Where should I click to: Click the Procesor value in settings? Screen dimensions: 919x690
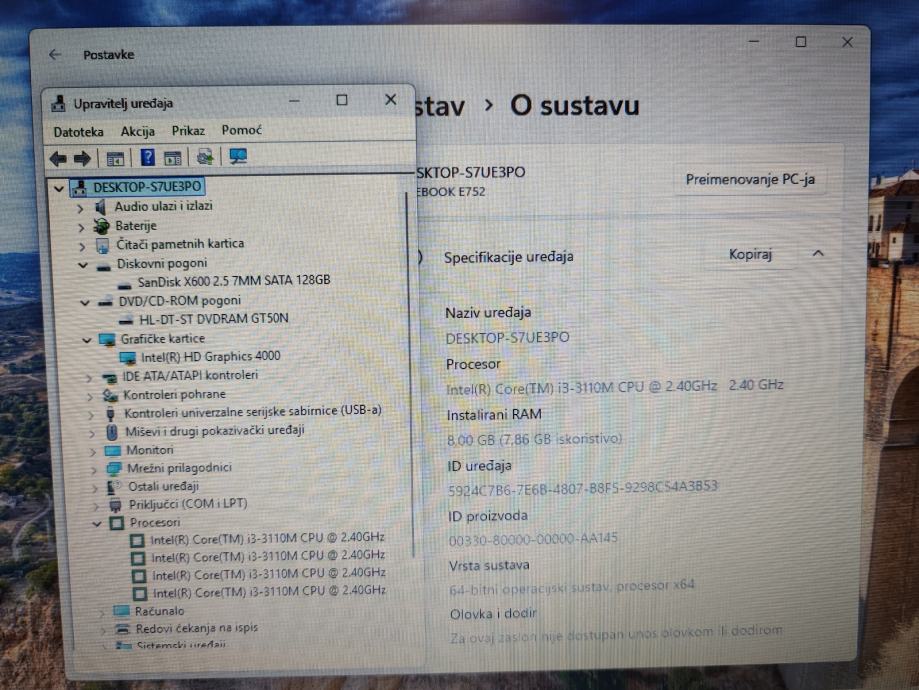[615, 387]
